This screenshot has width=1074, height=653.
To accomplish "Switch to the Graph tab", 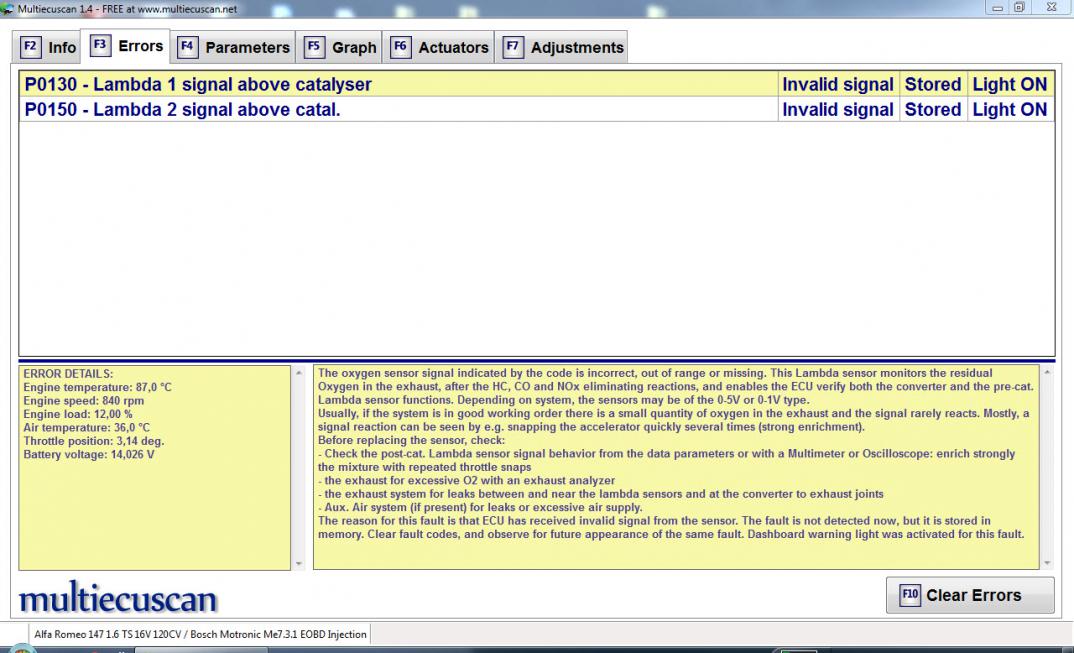I will pos(340,47).
